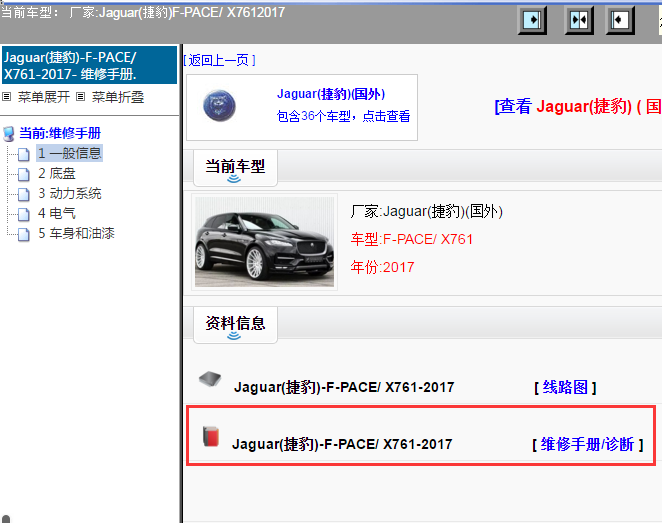This screenshot has height=523, width=662.
Task: Click the 菜单折叠 collapse-all icon
Action: coord(81,97)
